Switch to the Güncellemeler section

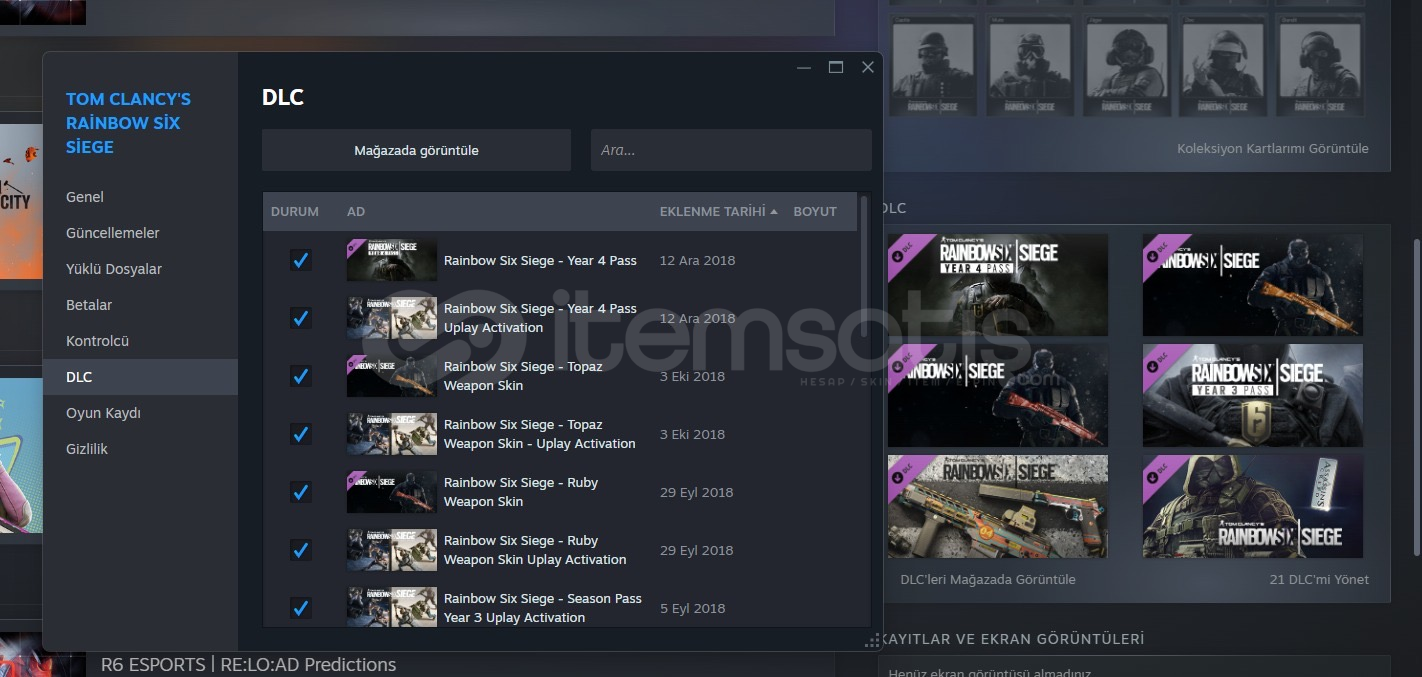tap(113, 233)
